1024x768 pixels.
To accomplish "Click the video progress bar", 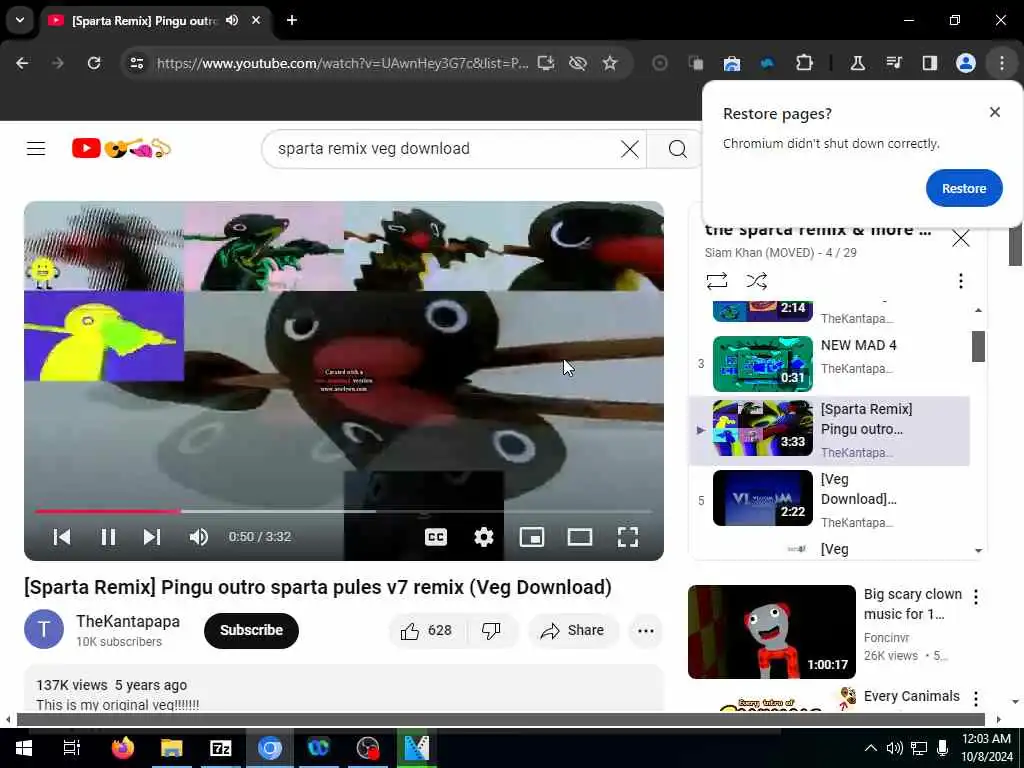I will coord(344,511).
